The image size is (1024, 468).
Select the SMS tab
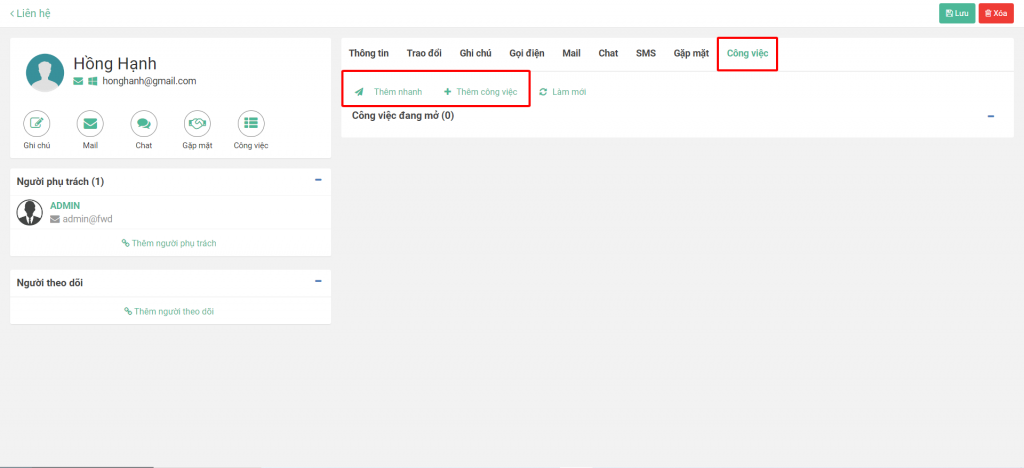(646, 53)
